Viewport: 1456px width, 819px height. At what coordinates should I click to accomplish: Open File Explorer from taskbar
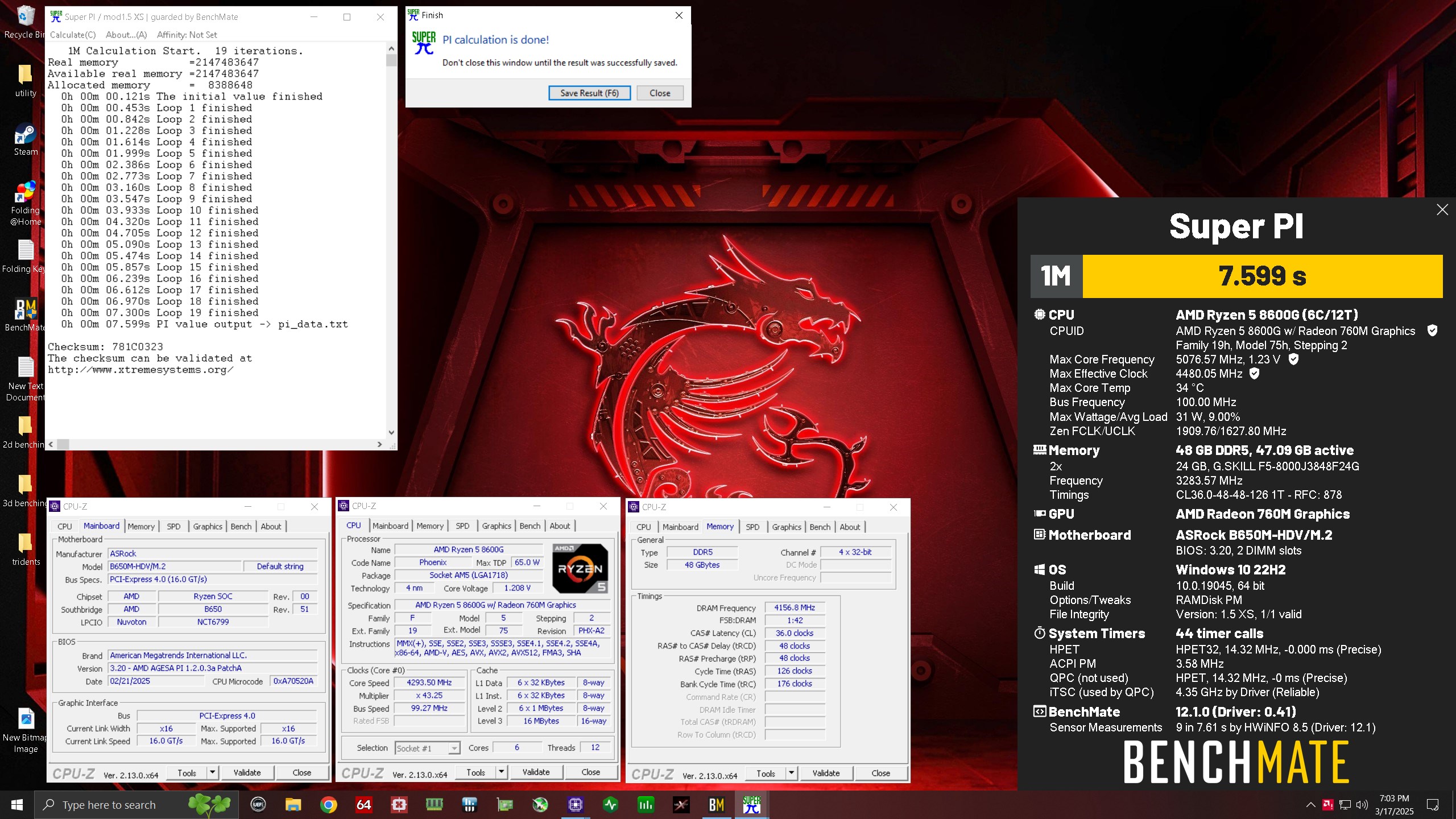click(x=293, y=805)
